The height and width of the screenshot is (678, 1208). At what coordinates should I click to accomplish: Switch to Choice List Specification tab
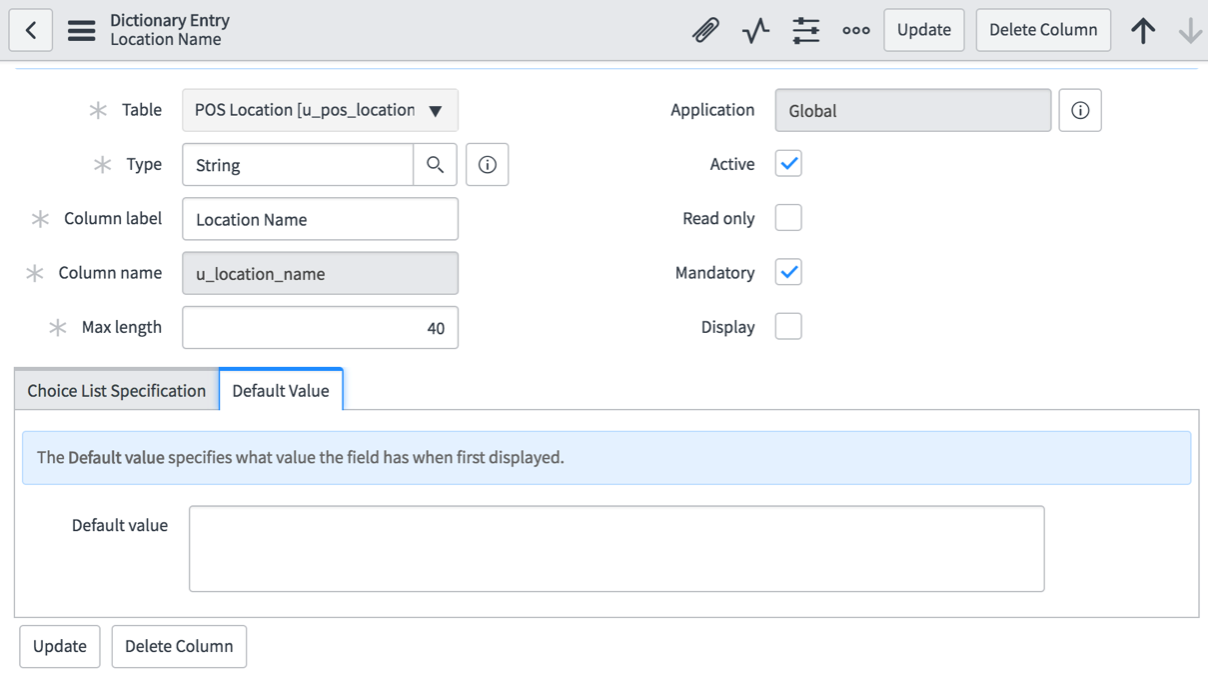click(116, 390)
